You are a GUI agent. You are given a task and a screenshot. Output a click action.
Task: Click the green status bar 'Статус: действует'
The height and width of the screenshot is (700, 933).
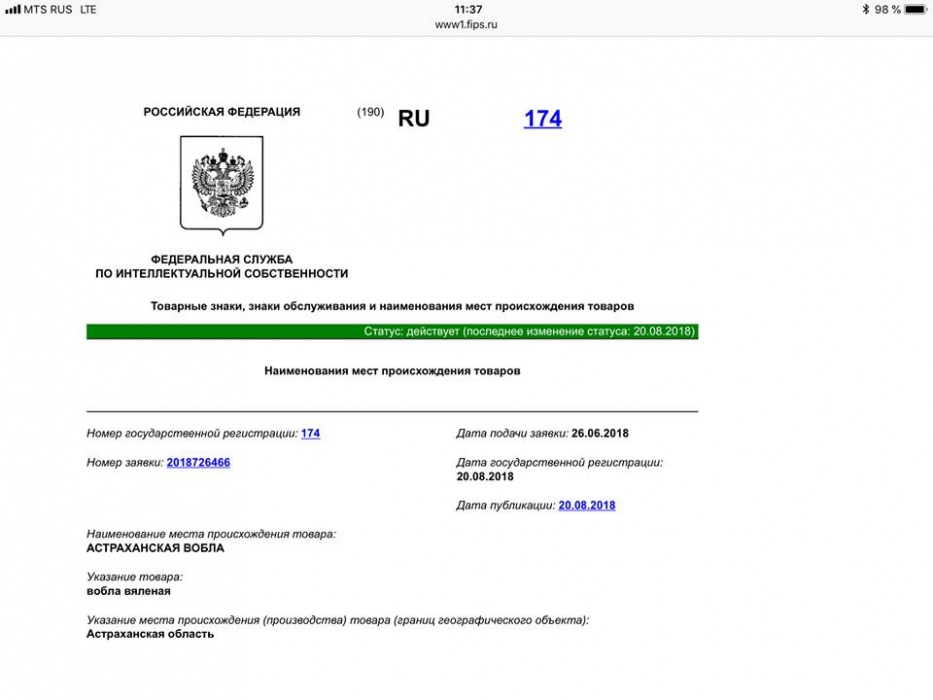[x=392, y=331]
